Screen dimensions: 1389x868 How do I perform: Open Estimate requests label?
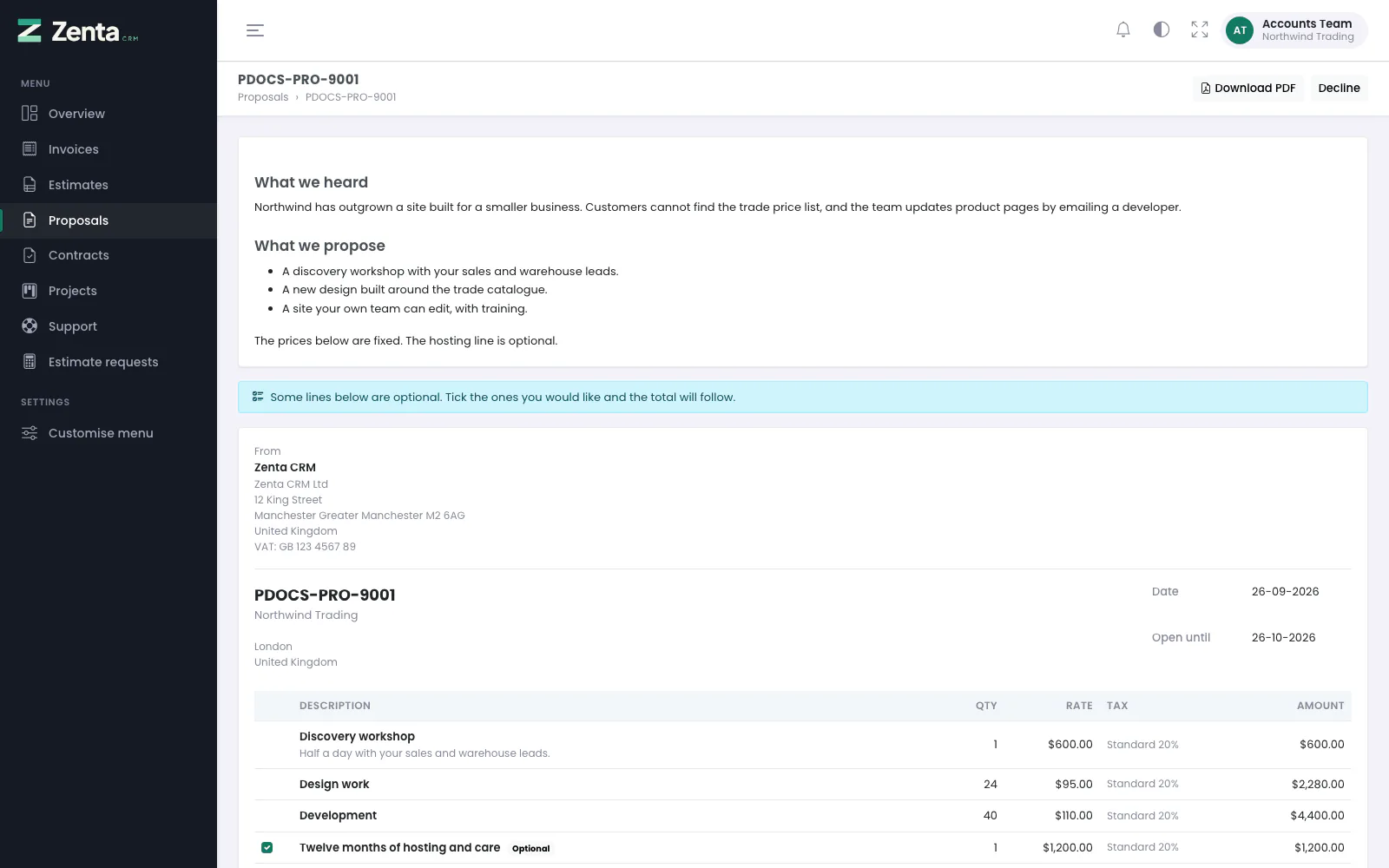point(103,362)
